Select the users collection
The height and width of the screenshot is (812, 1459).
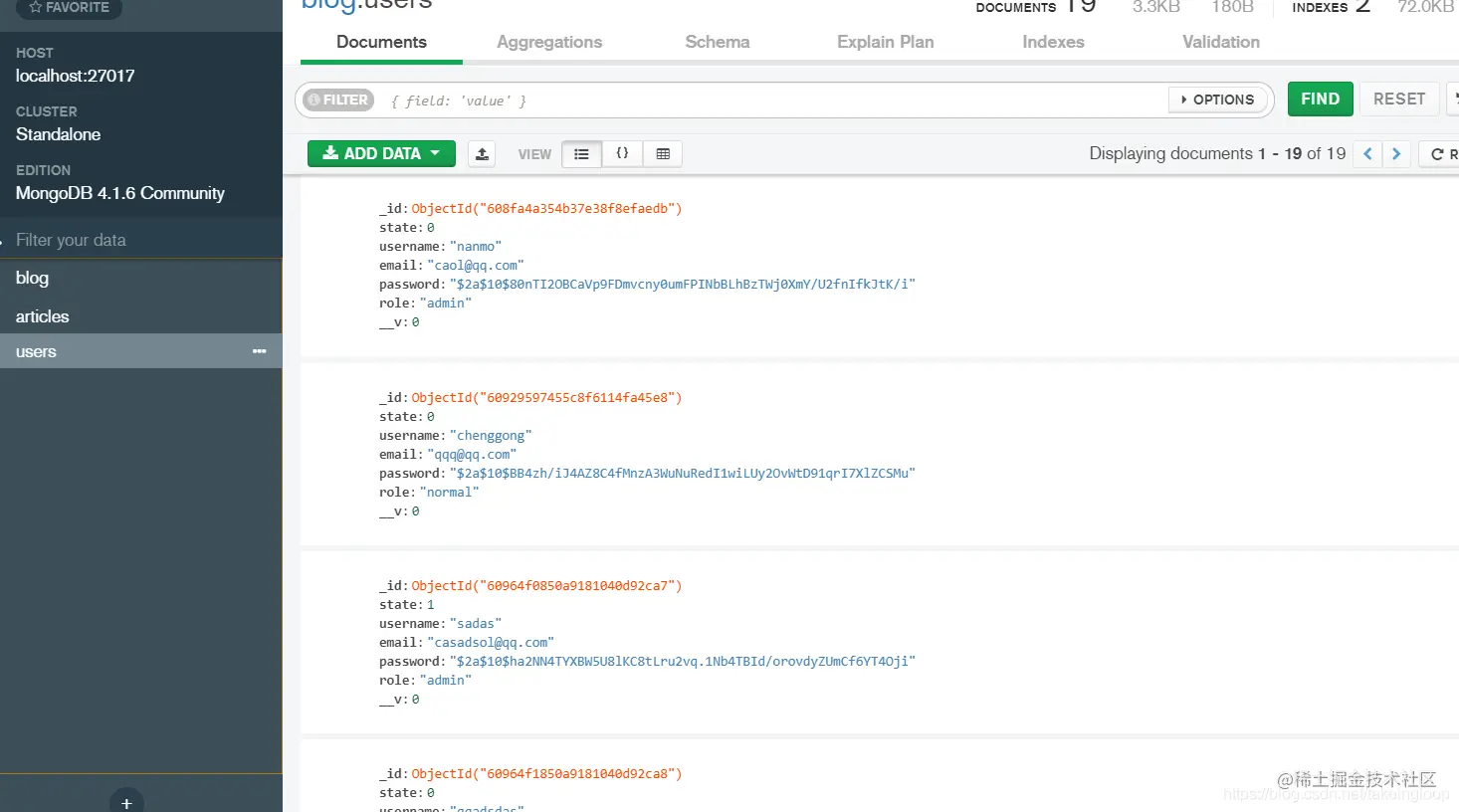tap(141, 351)
